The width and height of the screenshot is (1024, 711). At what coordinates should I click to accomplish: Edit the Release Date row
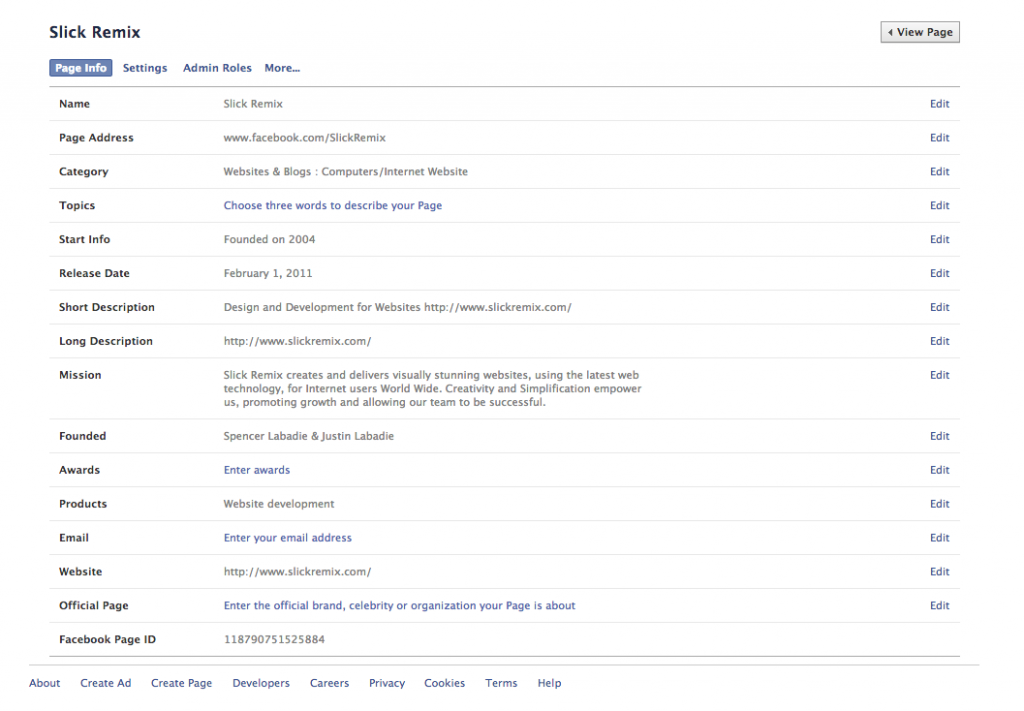click(939, 274)
